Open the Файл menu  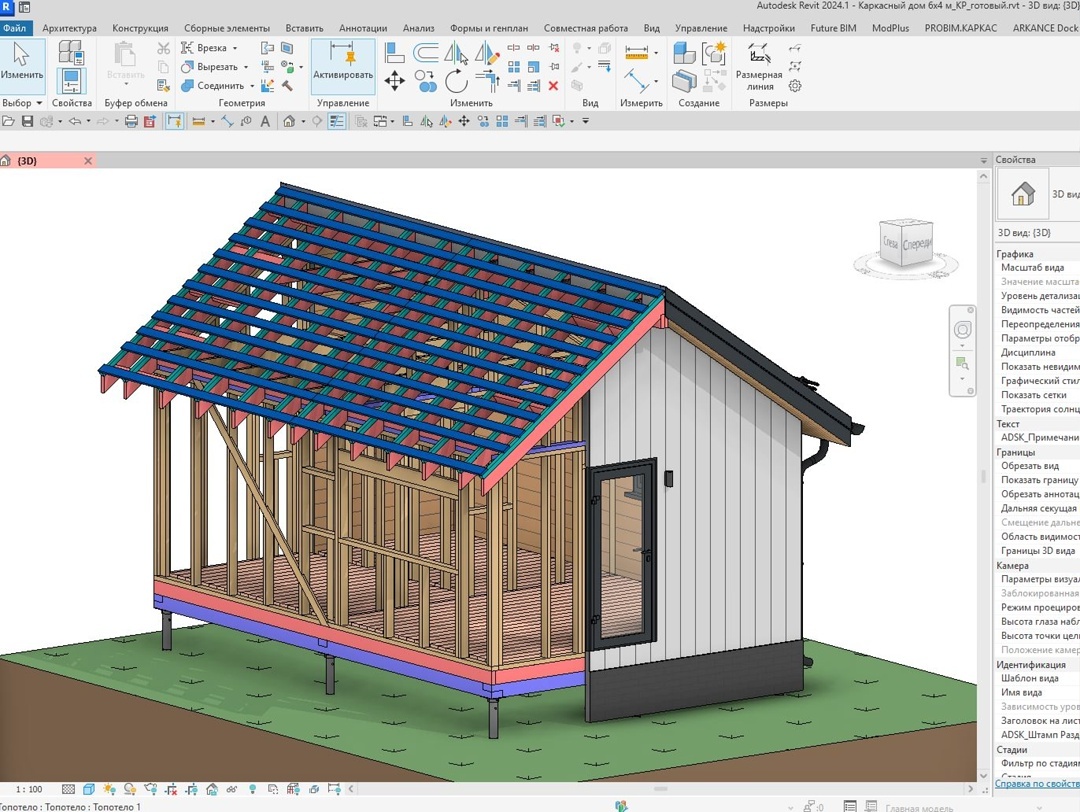click(14, 27)
